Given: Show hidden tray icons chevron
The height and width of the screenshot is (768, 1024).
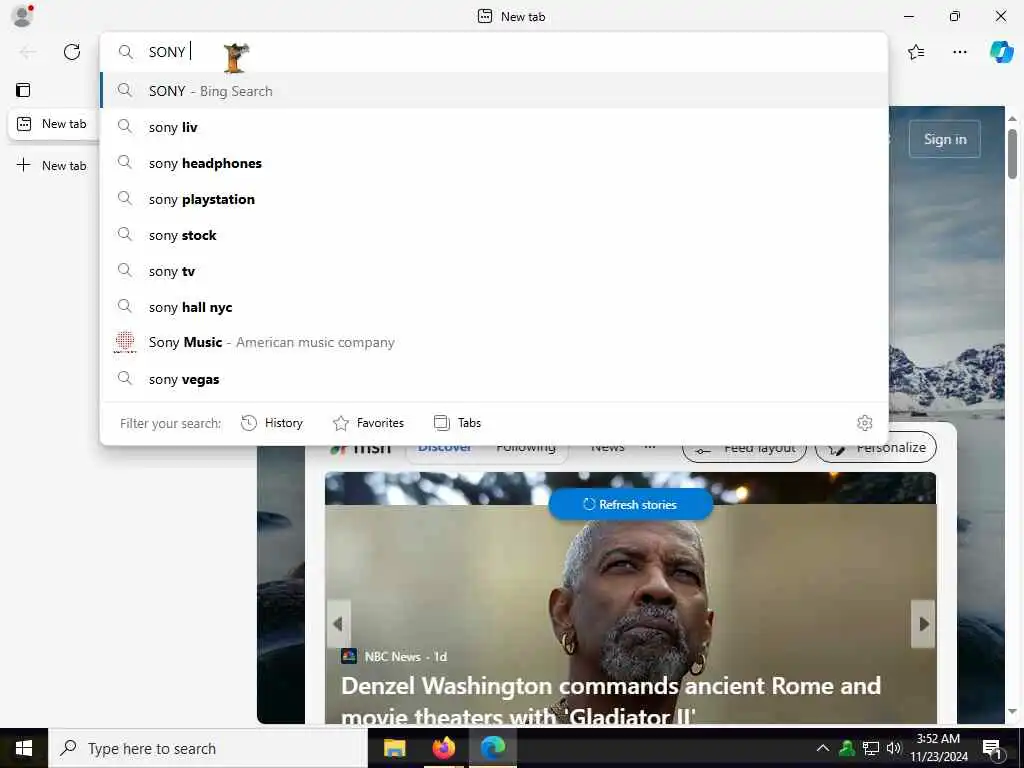Looking at the screenshot, I should click(823, 748).
